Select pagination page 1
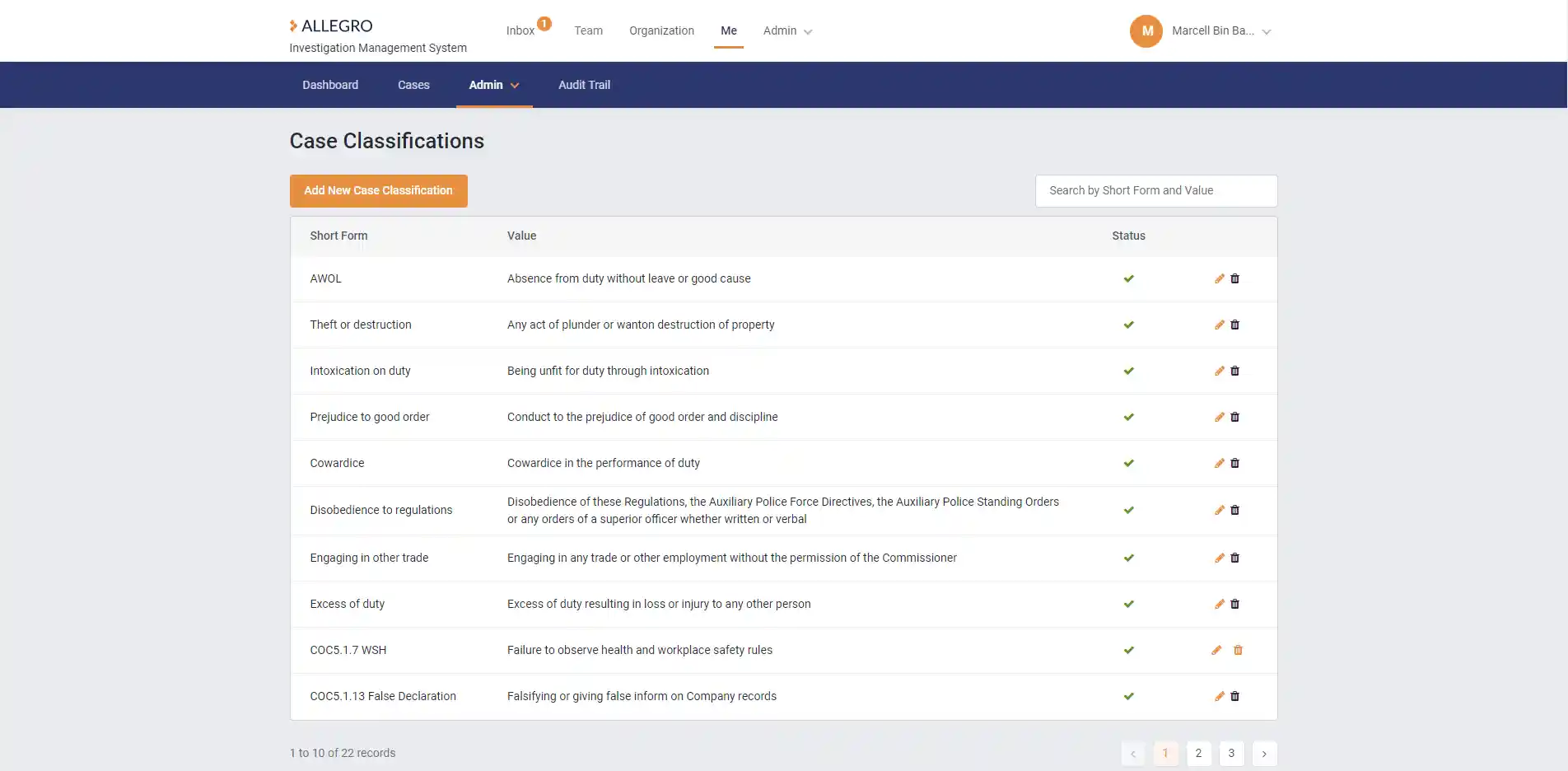1568x771 pixels. point(1165,753)
